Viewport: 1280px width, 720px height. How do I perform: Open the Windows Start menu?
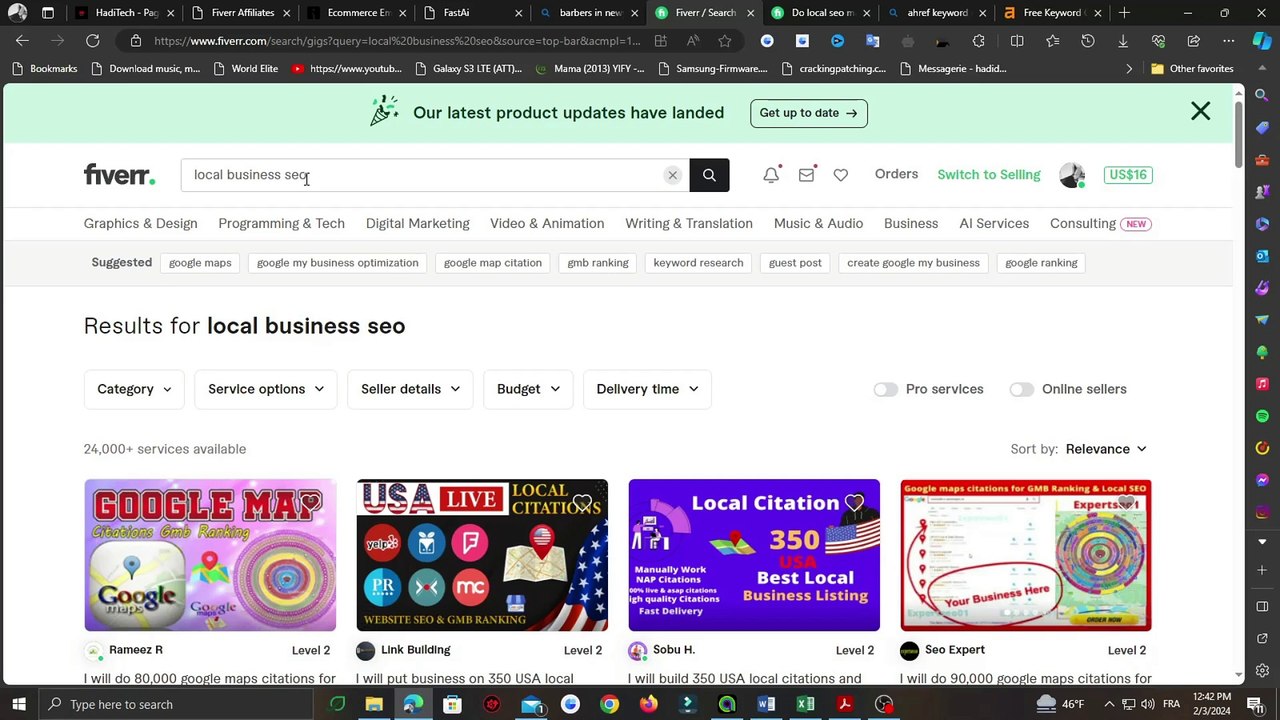pyautogui.click(x=18, y=704)
